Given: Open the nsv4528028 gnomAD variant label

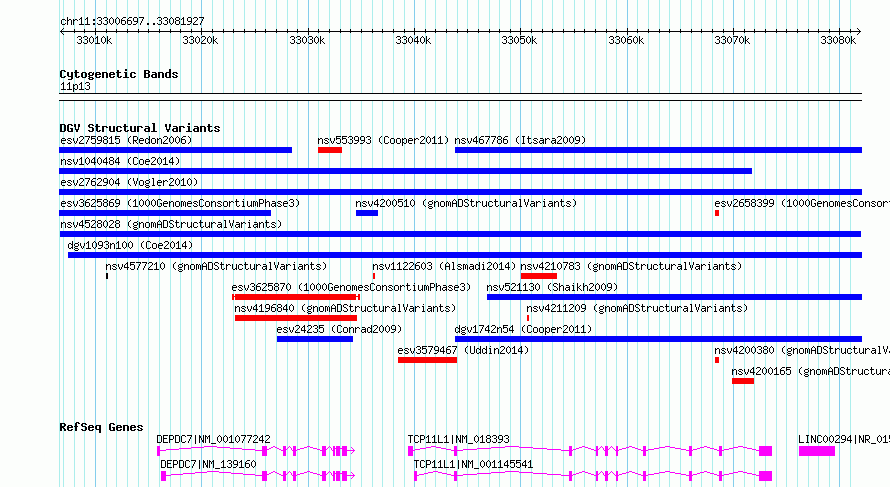Looking at the screenshot, I should 171,224.
